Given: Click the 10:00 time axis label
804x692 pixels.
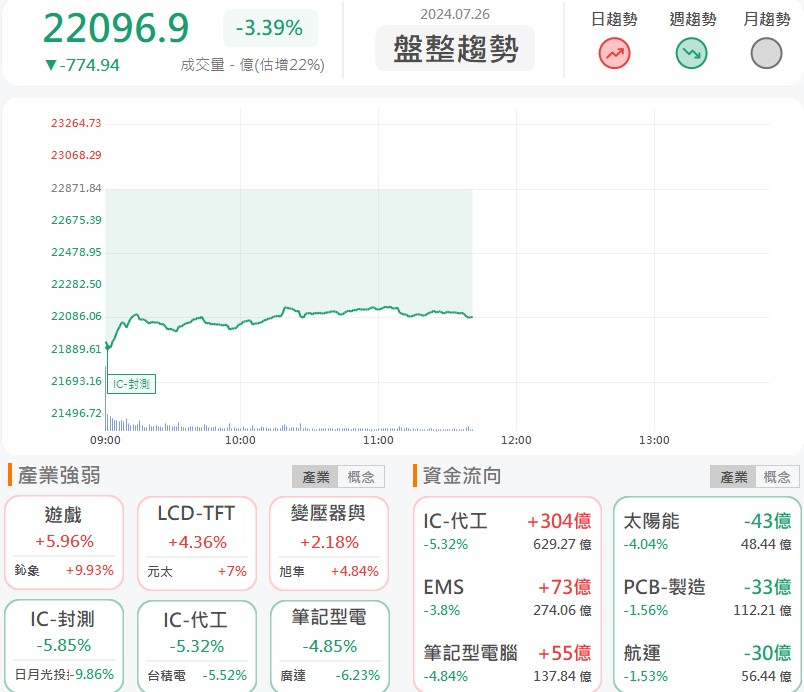Looking at the screenshot, I should point(240,440).
